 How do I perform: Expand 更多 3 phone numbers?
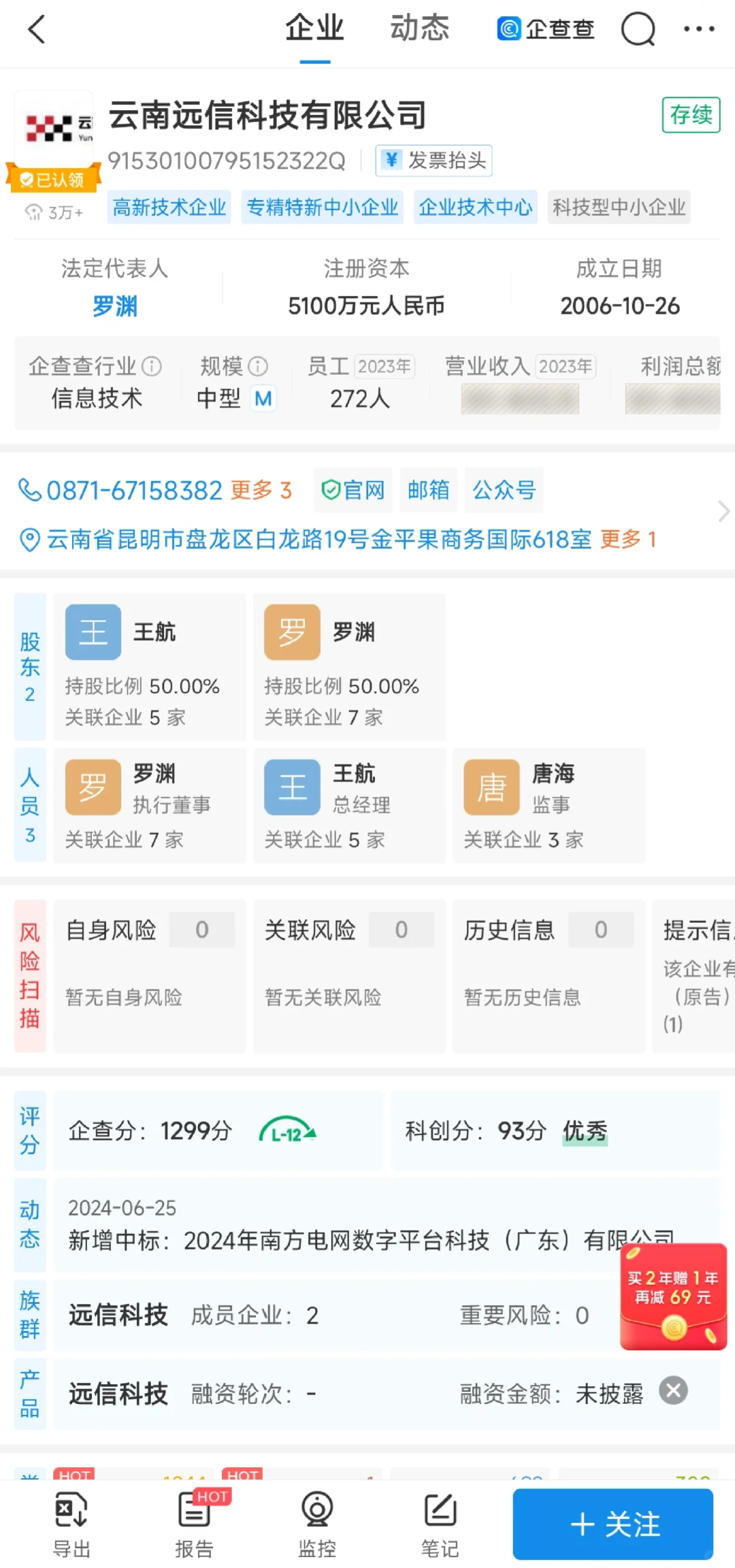point(261,490)
